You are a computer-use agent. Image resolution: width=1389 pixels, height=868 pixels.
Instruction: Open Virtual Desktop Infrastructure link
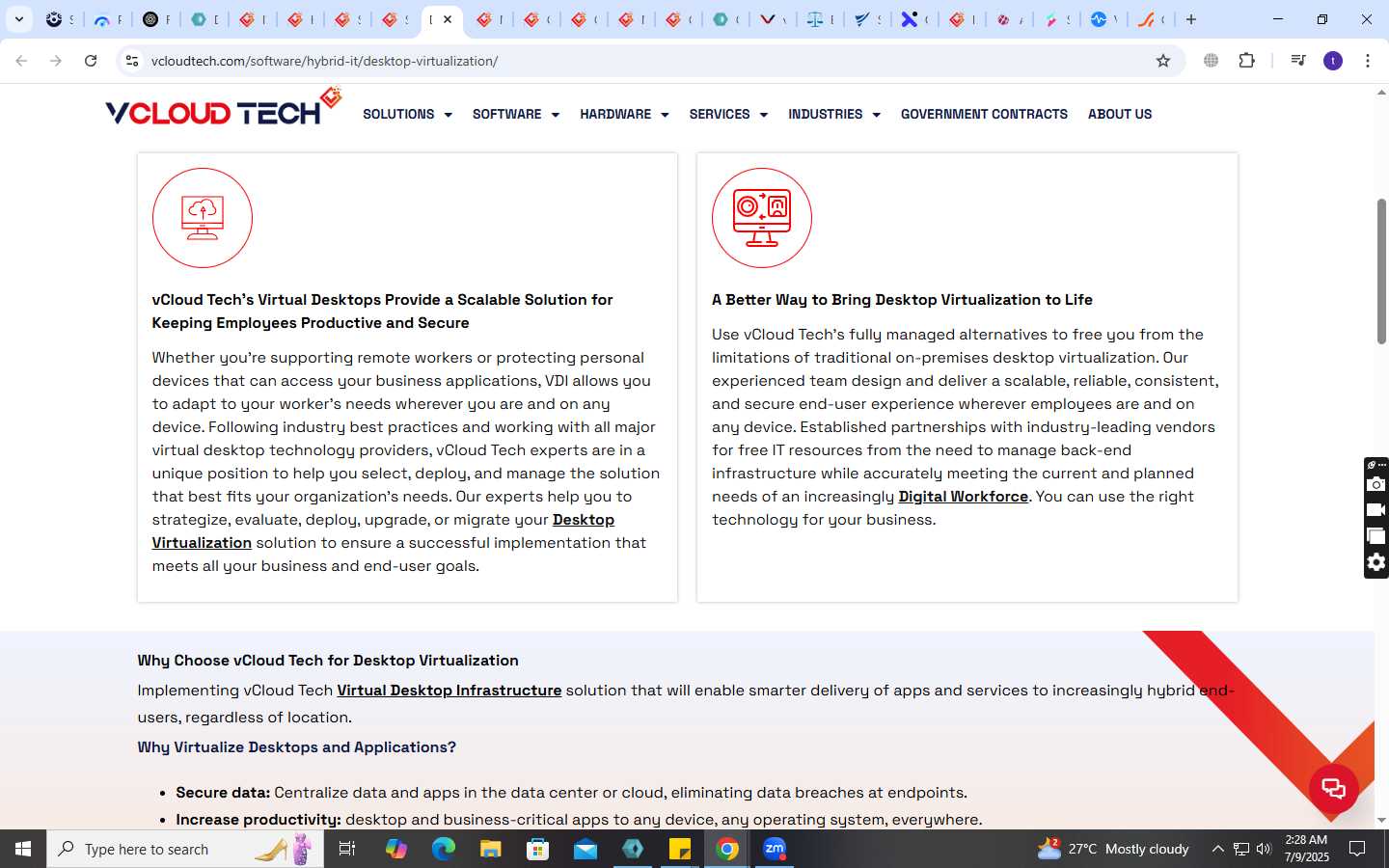pyautogui.click(x=449, y=691)
